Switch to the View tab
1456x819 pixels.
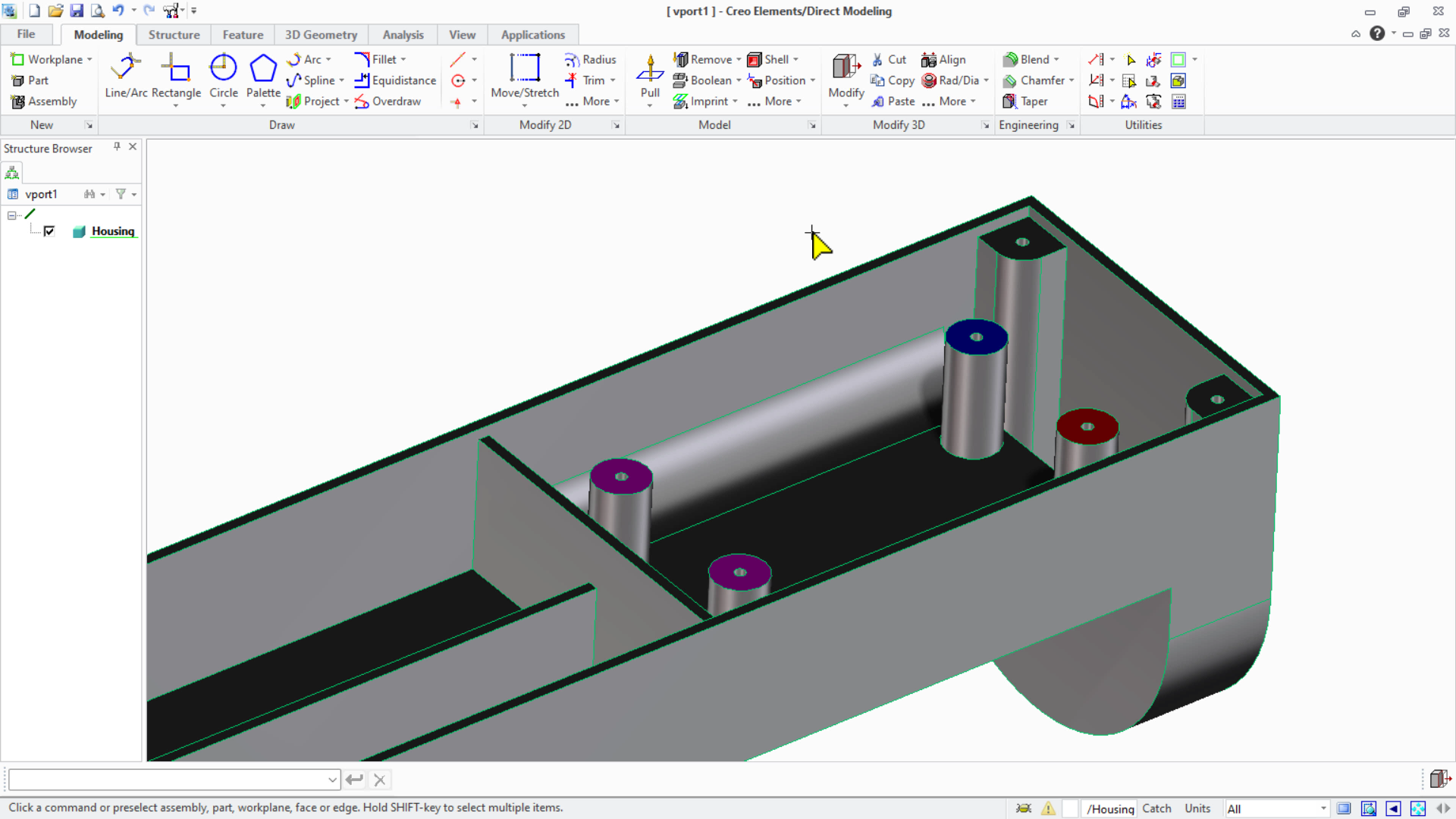[x=462, y=35]
